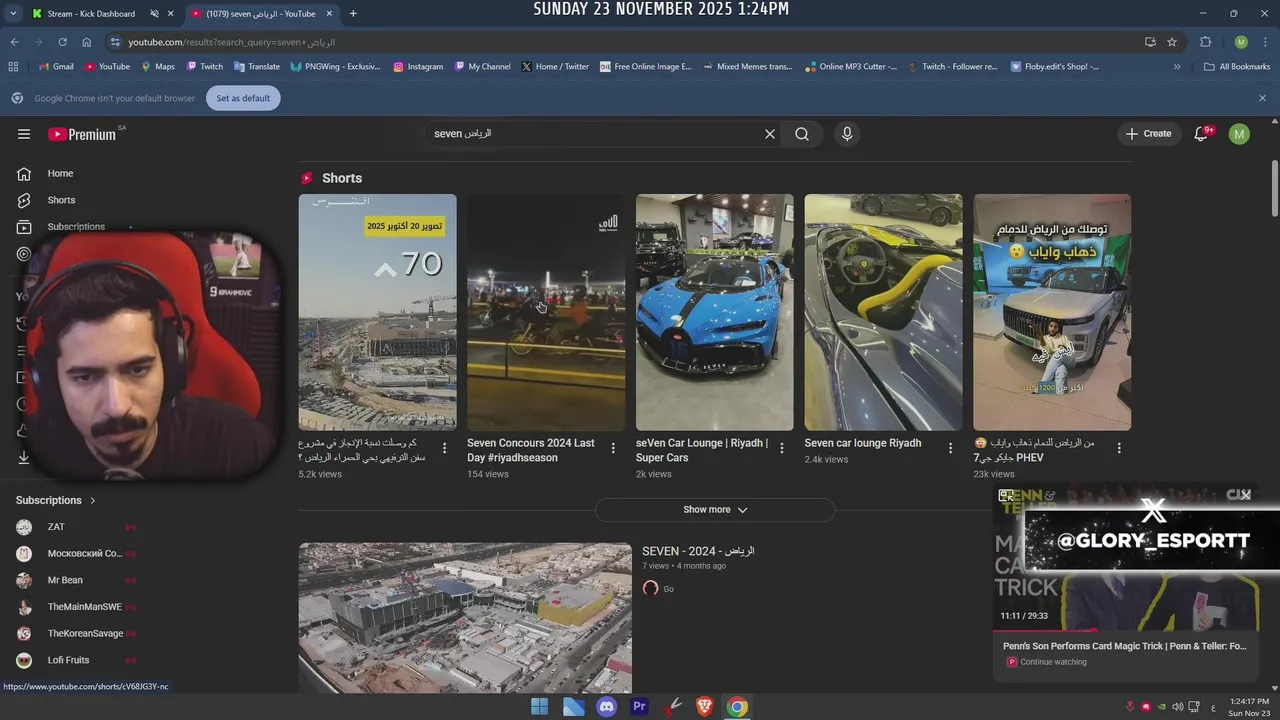The image size is (1280, 720).
Task: Open Premiere Pro from the taskbar
Action: click(639, 707)
